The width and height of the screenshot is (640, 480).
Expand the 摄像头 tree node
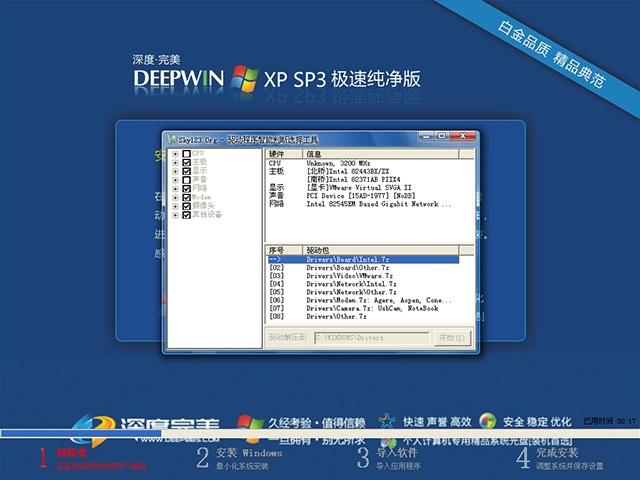[x=175, y=207]
